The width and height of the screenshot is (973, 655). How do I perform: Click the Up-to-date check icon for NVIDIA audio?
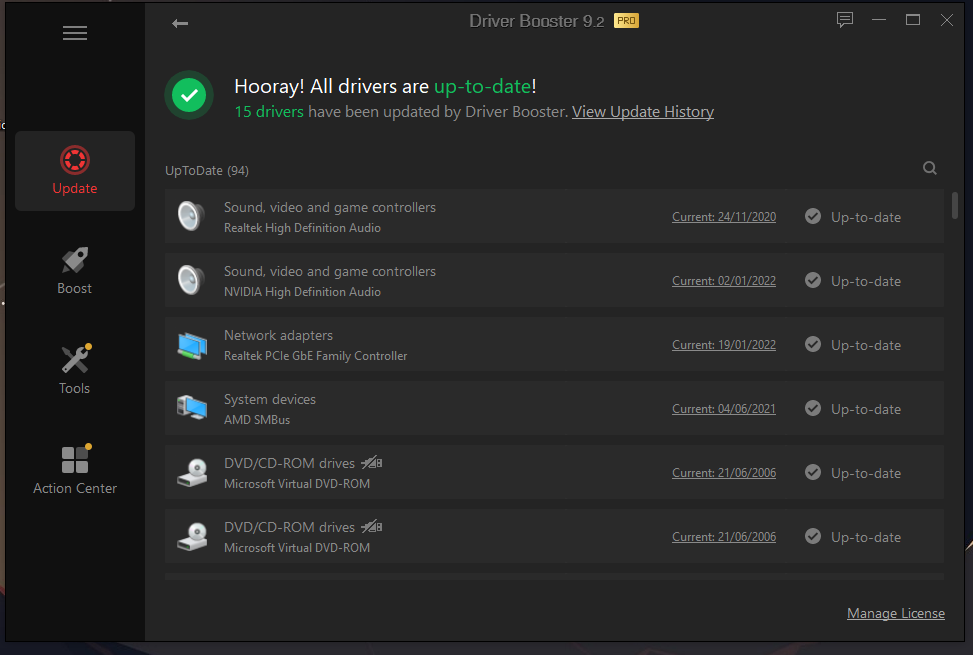(x=812, y=280)
